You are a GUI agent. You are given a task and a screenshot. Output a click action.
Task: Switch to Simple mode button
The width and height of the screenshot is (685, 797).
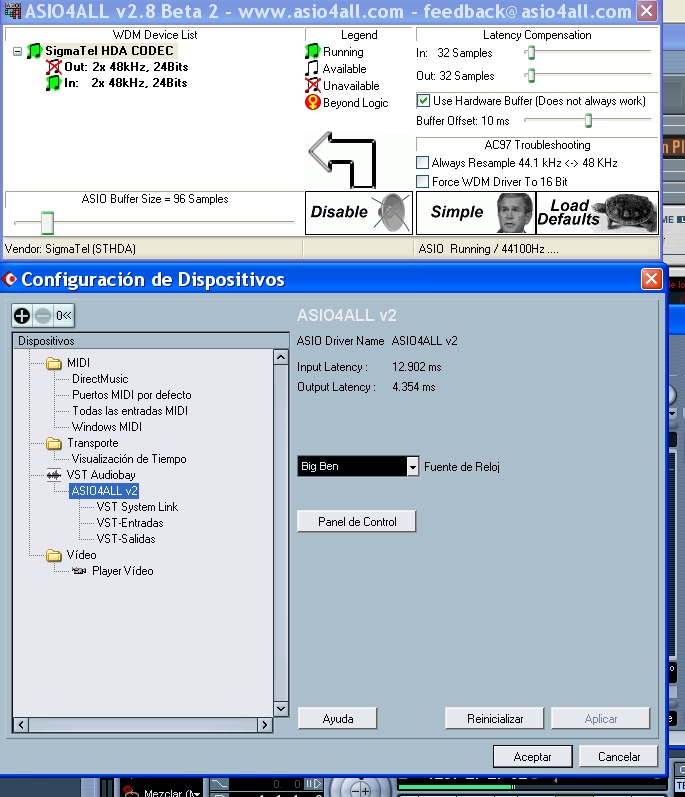tap(476, 213)
